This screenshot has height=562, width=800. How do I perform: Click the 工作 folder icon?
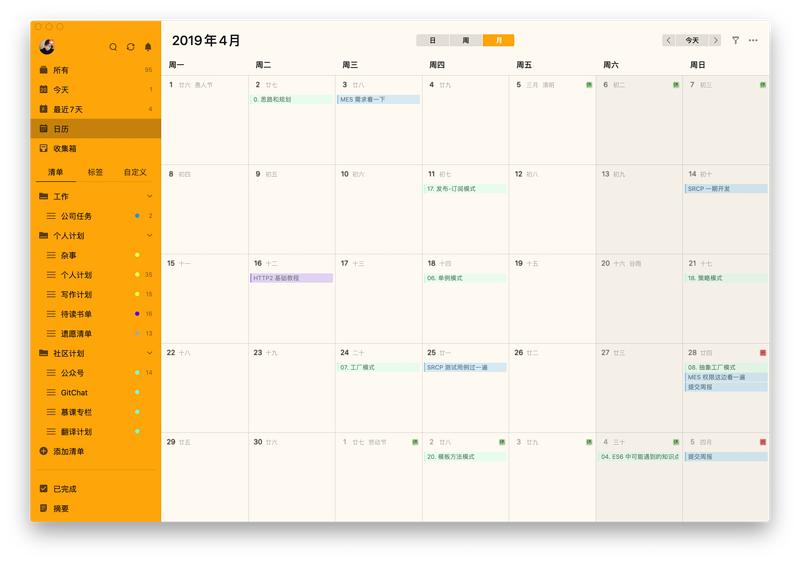click(43, 196)
